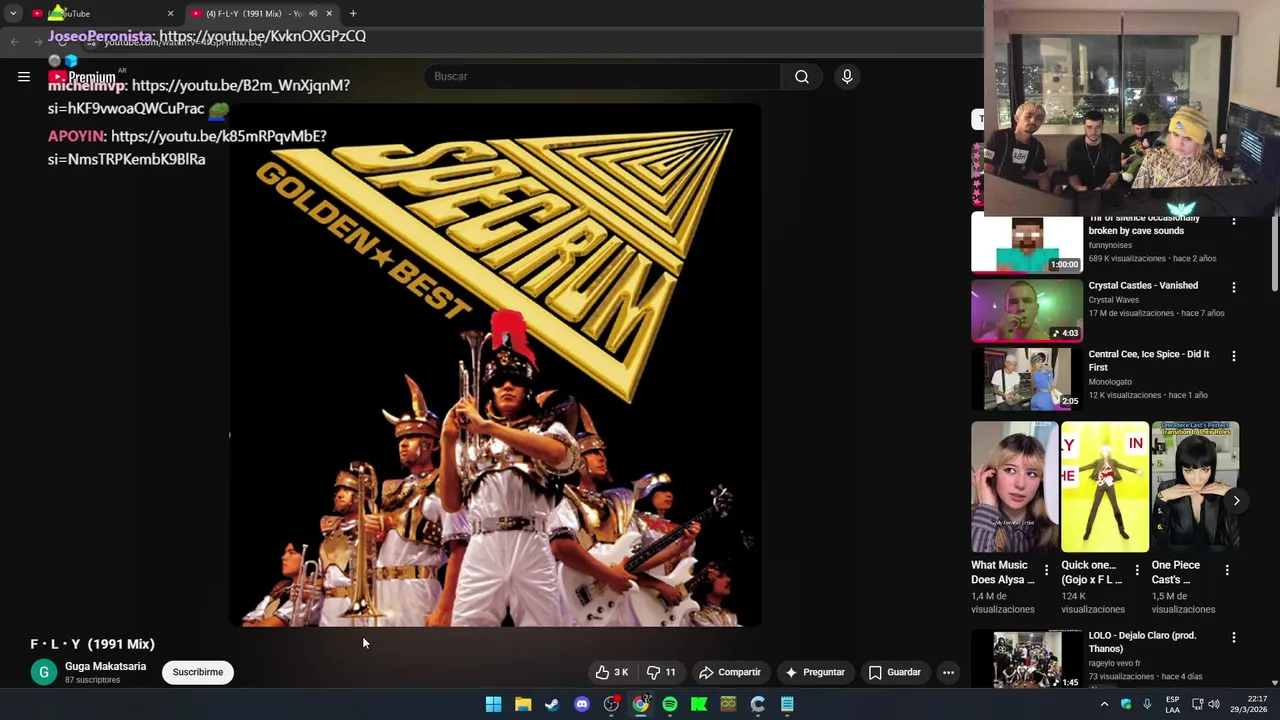Open File Explorer from the taskbar
The width and height of the screenshot is (1280, 720).
(x=523, y=704)
